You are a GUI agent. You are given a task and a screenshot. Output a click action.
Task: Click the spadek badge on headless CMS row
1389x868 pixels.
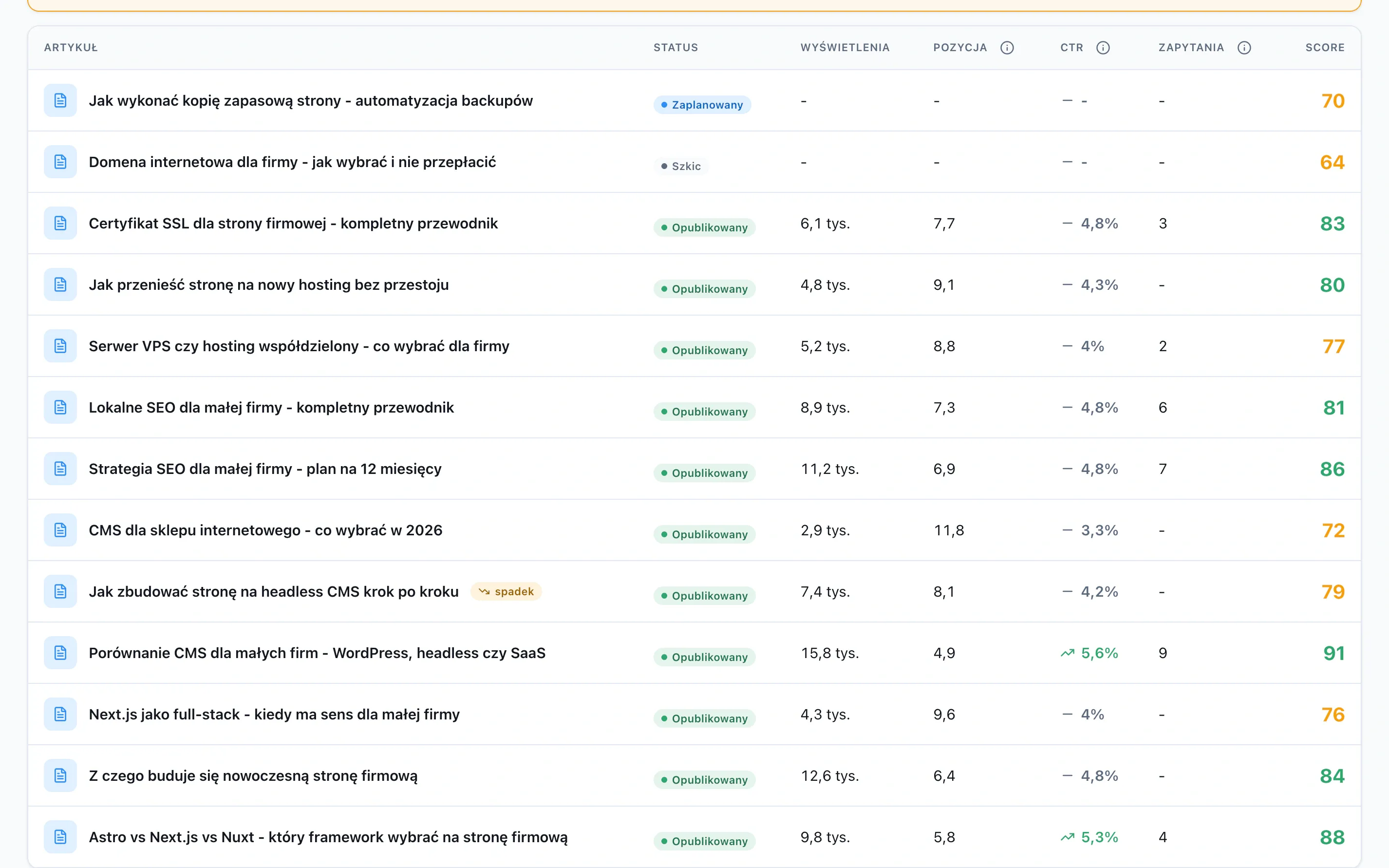tap(506, 591)
